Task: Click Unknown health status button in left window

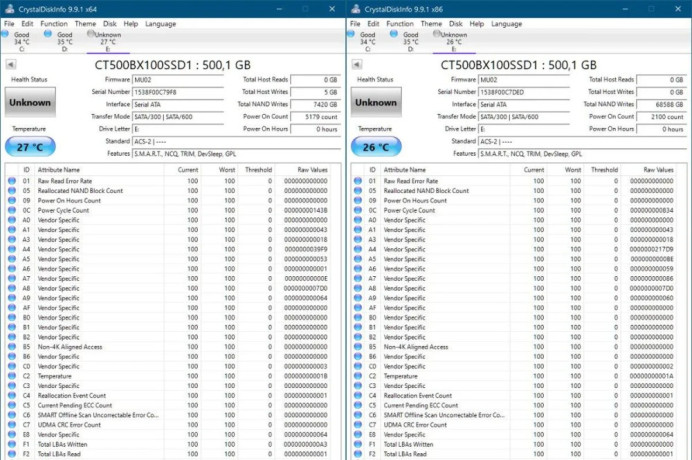Action: [x=30, y=102]
